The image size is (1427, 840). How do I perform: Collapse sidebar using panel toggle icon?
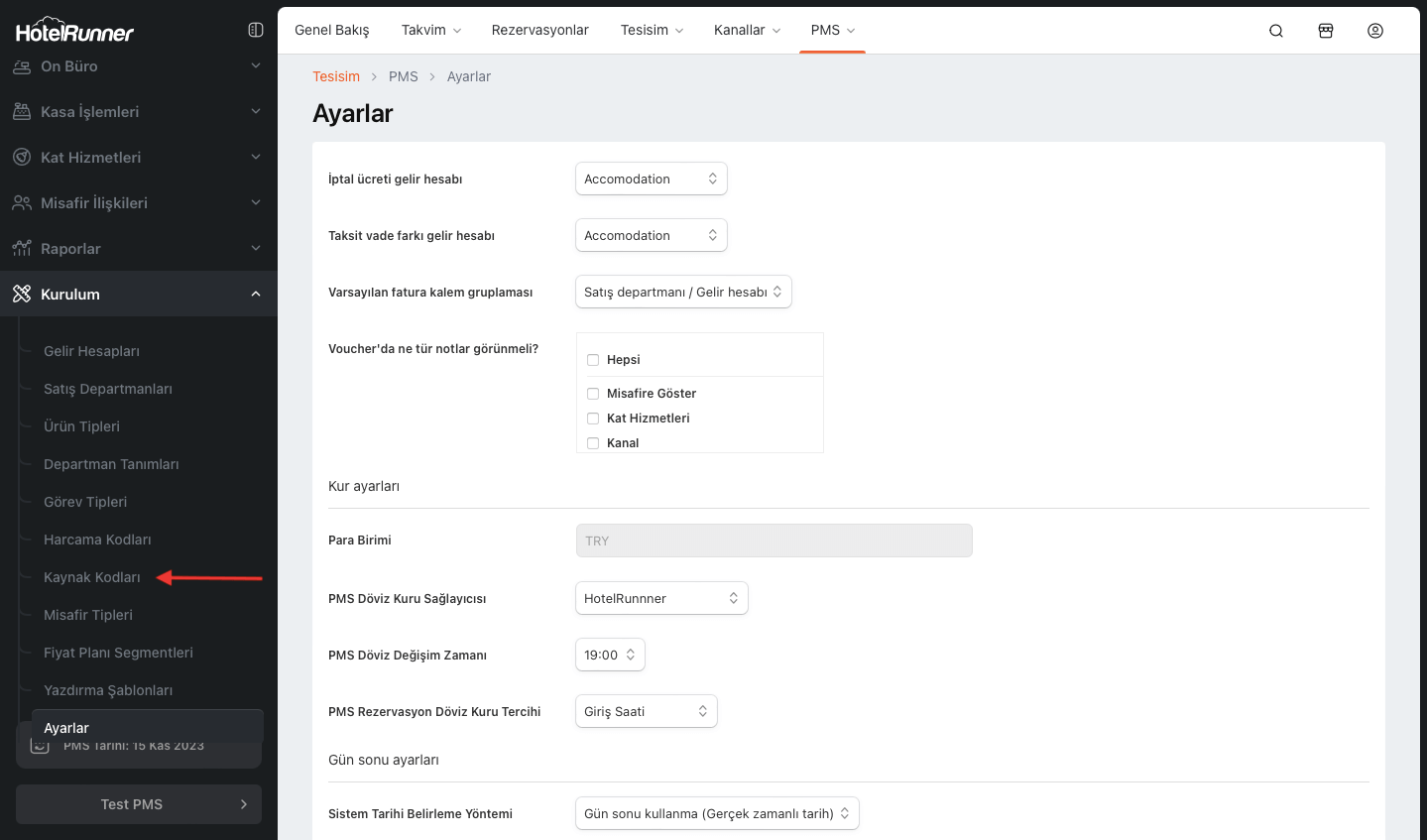[256, 30]
